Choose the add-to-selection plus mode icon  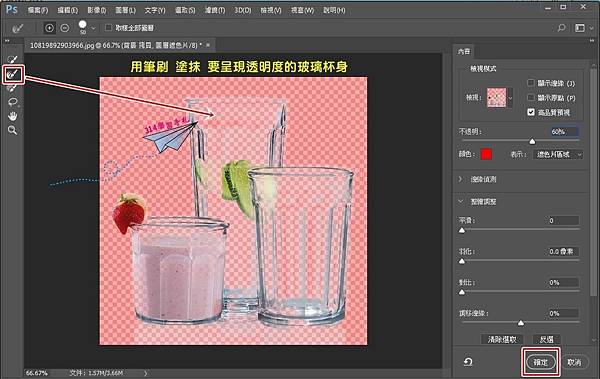click(49, 28)
